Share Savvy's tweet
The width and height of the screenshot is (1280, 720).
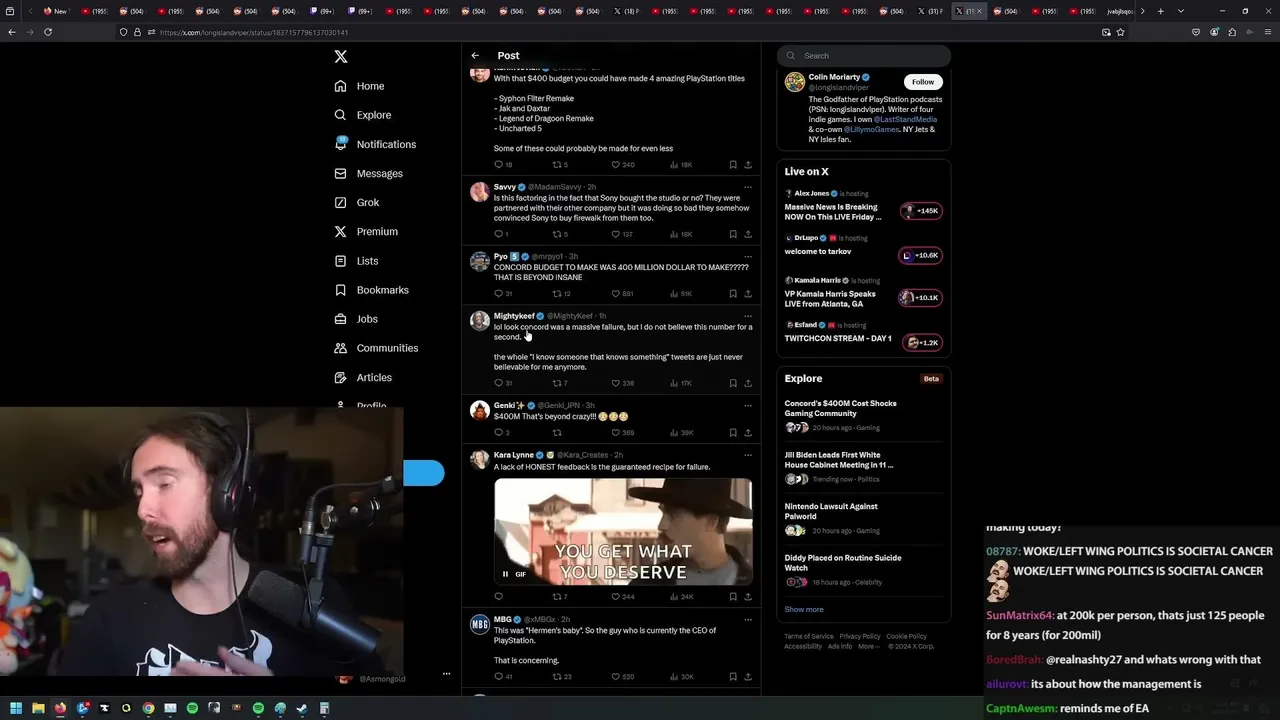748,234
